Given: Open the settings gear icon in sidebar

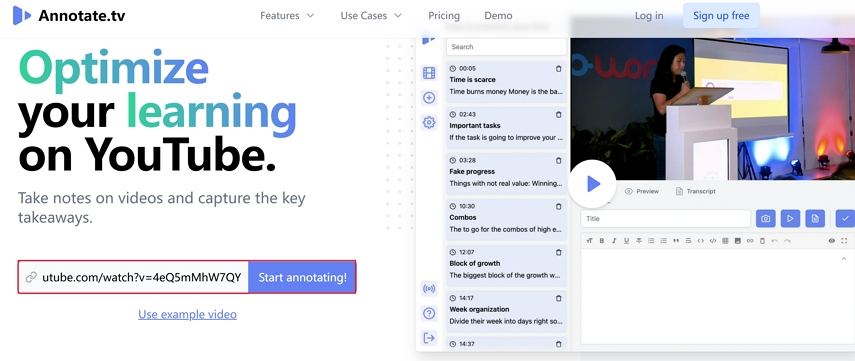Looking at the screenshot, I should click(429, 122).
